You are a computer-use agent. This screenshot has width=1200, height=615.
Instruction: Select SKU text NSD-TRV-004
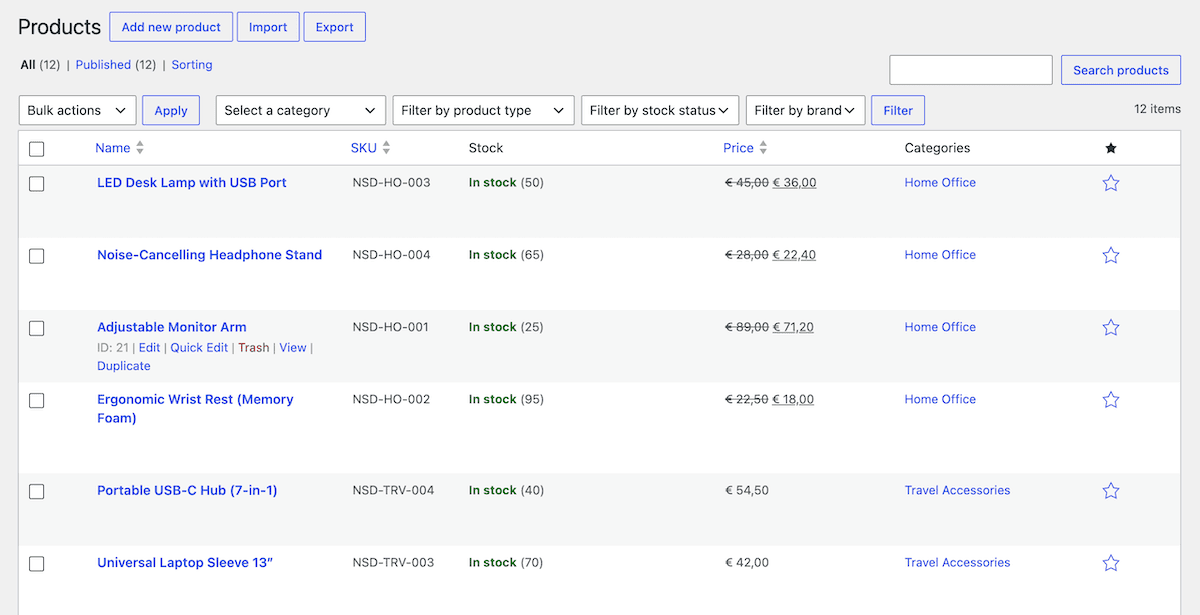[x=394, y=490]
